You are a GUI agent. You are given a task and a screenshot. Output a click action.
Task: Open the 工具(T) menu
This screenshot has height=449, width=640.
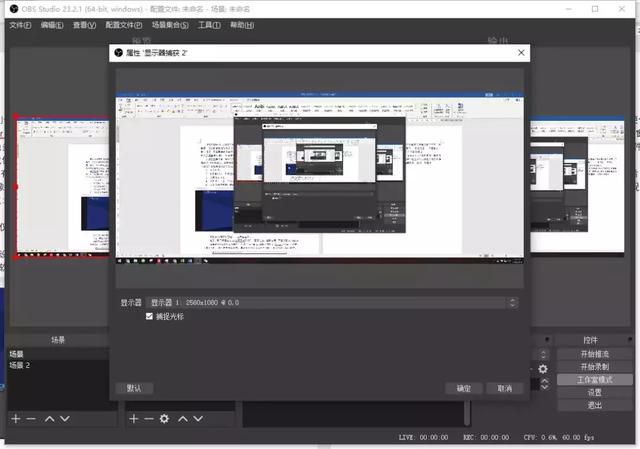click(x=209, y=25)
